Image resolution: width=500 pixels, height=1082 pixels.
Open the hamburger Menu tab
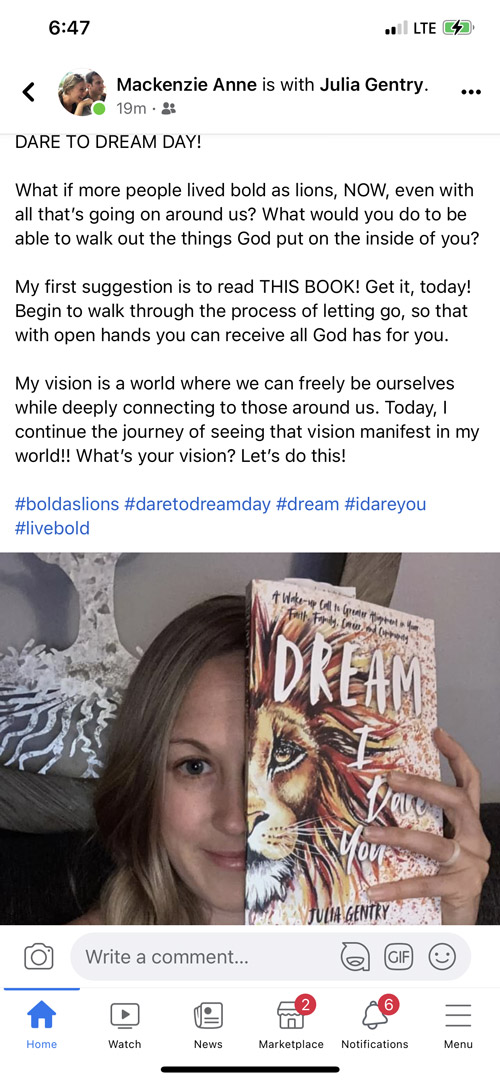pos(458,1023)
